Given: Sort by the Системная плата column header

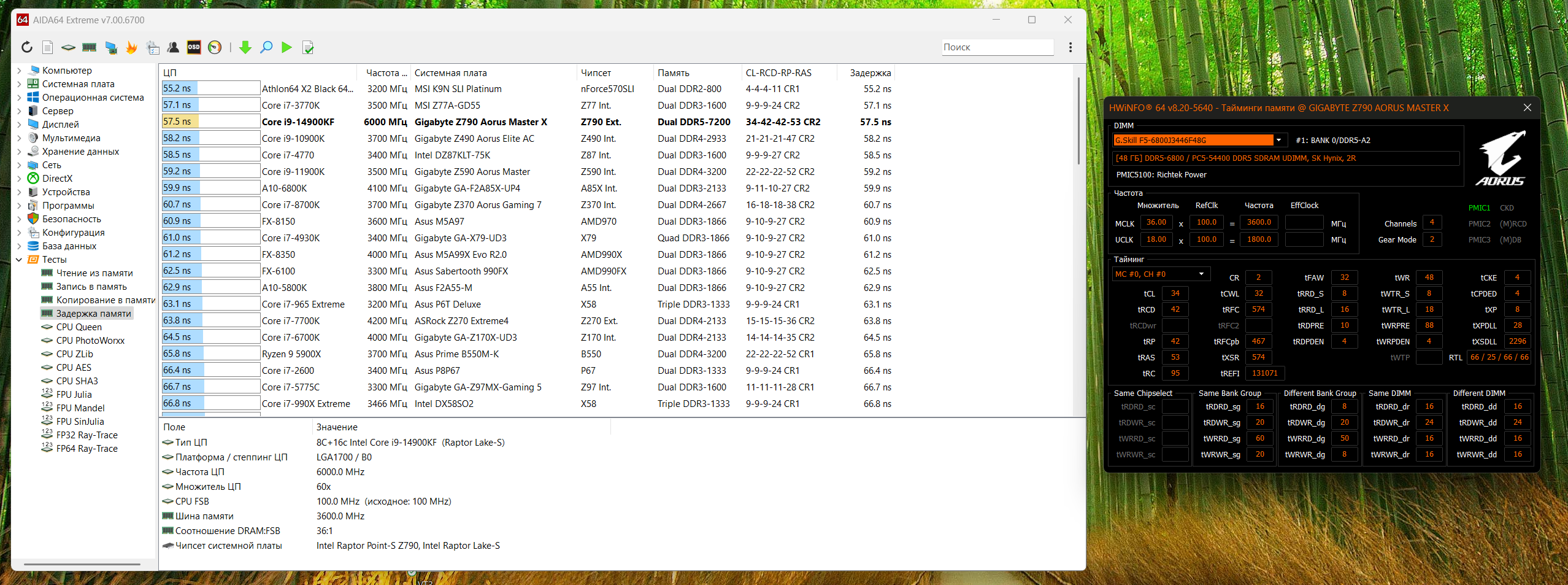Looking at the screenshot, I should click(493, 73).
